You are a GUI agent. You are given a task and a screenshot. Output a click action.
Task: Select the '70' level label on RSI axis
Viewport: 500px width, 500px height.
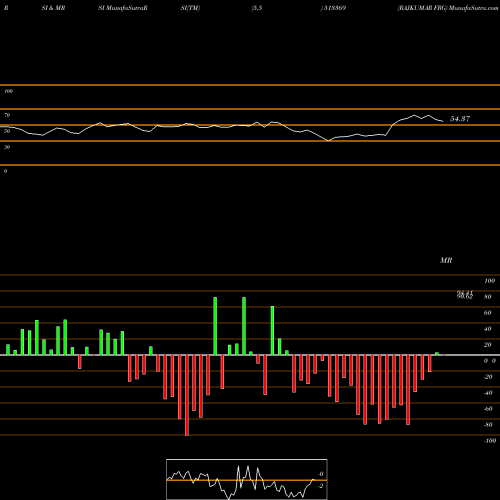tap(7, 115)
